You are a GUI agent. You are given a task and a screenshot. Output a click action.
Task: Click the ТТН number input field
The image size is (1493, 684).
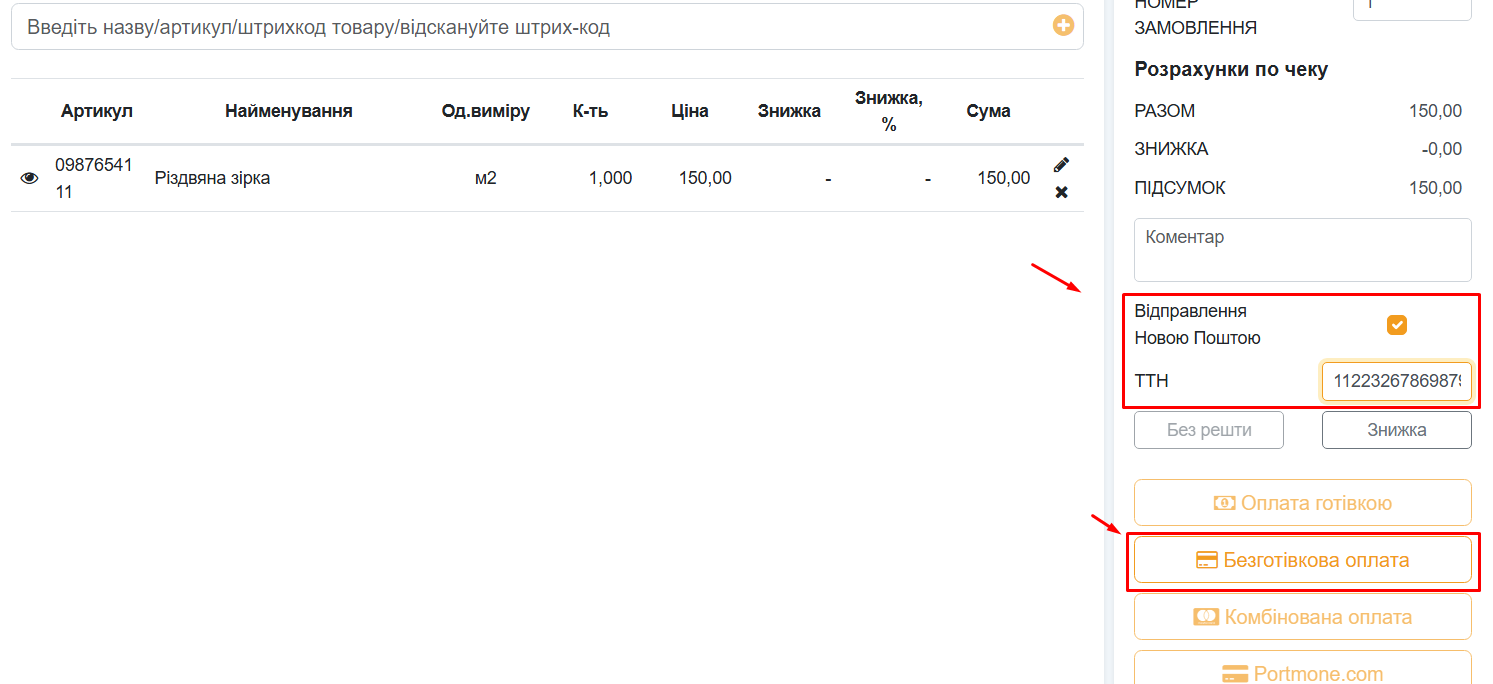(x=1396, y=381)
